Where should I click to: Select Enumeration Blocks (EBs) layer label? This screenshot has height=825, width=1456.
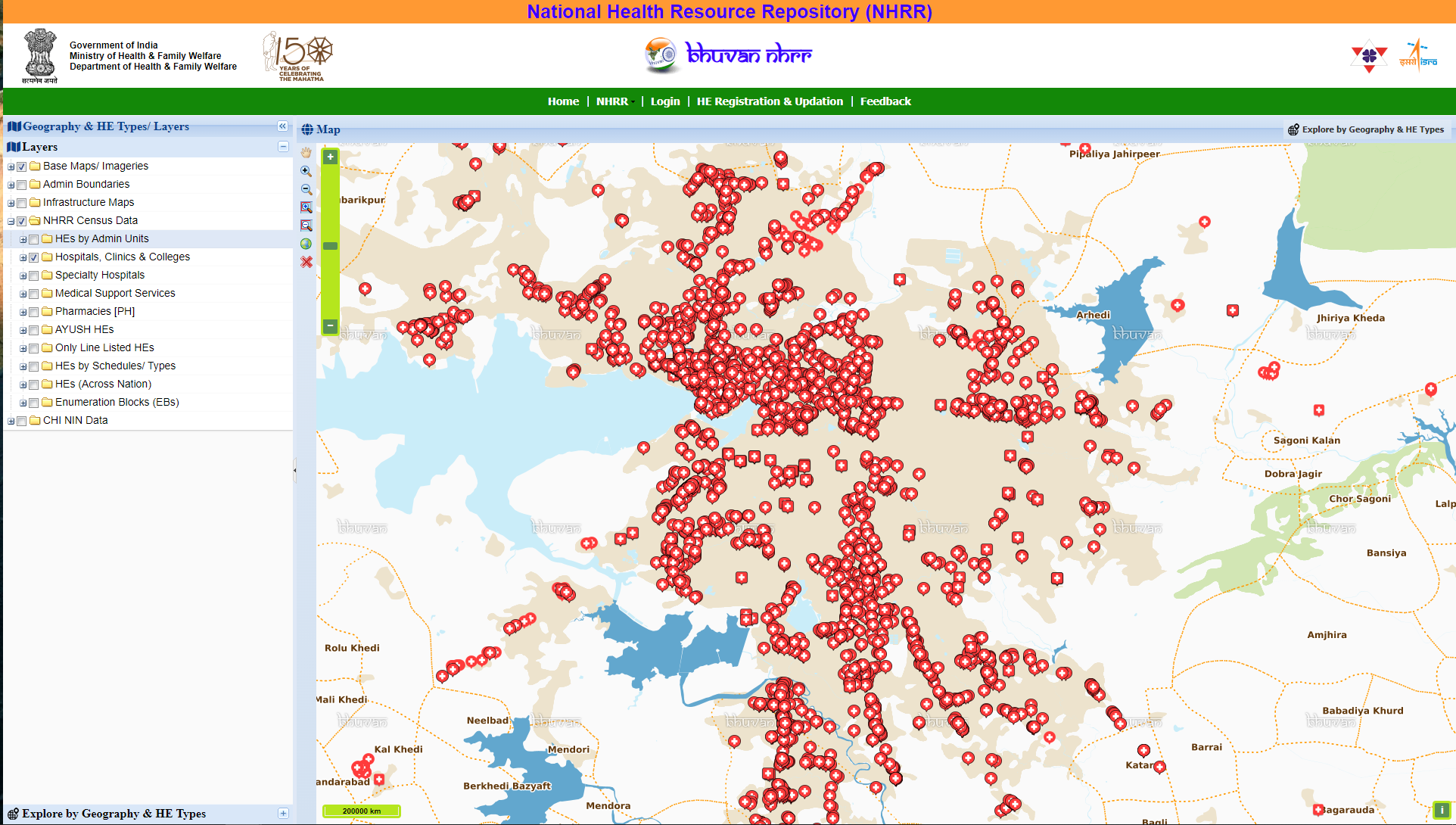pos(117,402)
